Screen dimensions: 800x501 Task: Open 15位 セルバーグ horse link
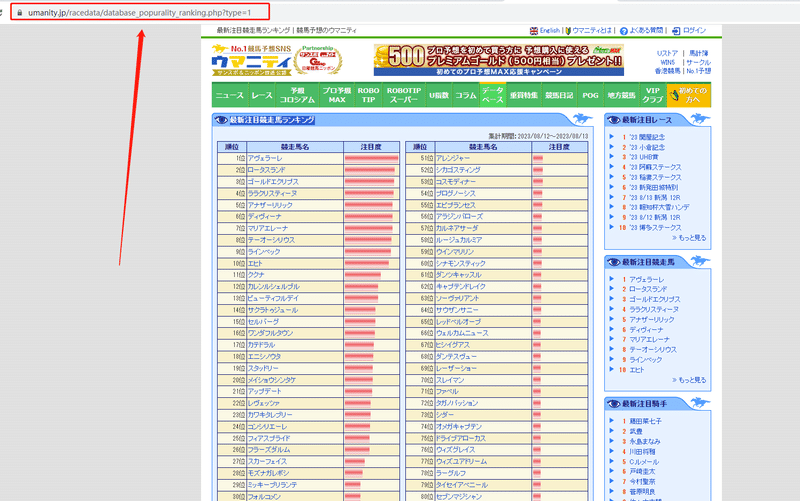263,322
